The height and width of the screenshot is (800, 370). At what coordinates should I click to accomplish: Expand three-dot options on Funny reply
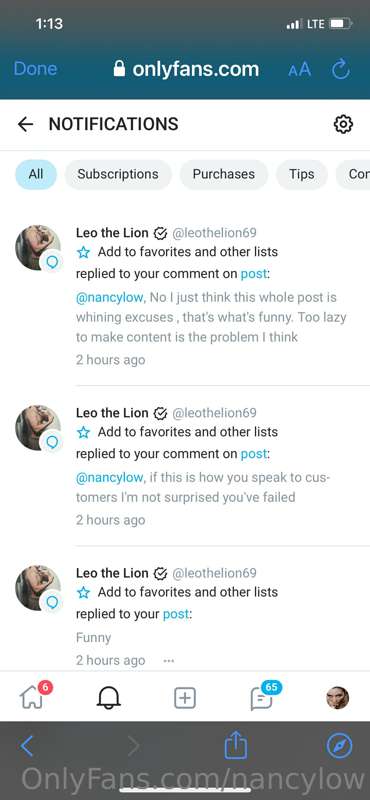(x=168, y=661)
